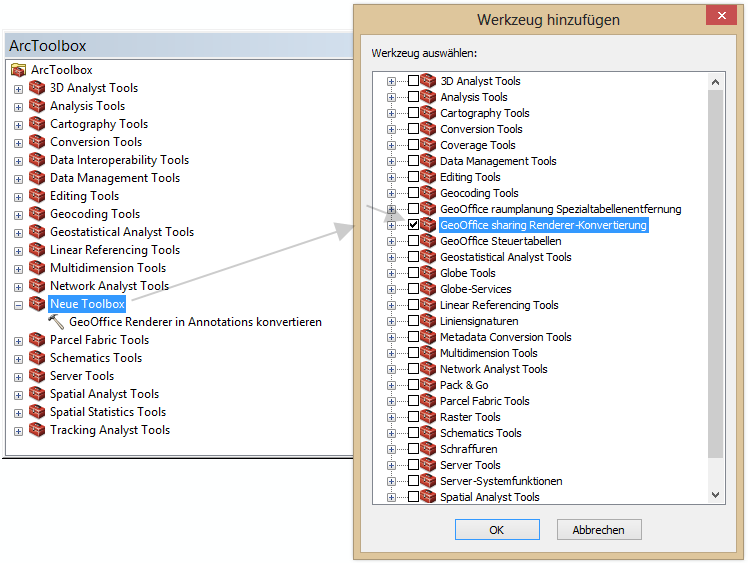This screenshot has width=748, height=563.
Task: Click the Pack & Go toolbox icon
Action: coord(428,385)
